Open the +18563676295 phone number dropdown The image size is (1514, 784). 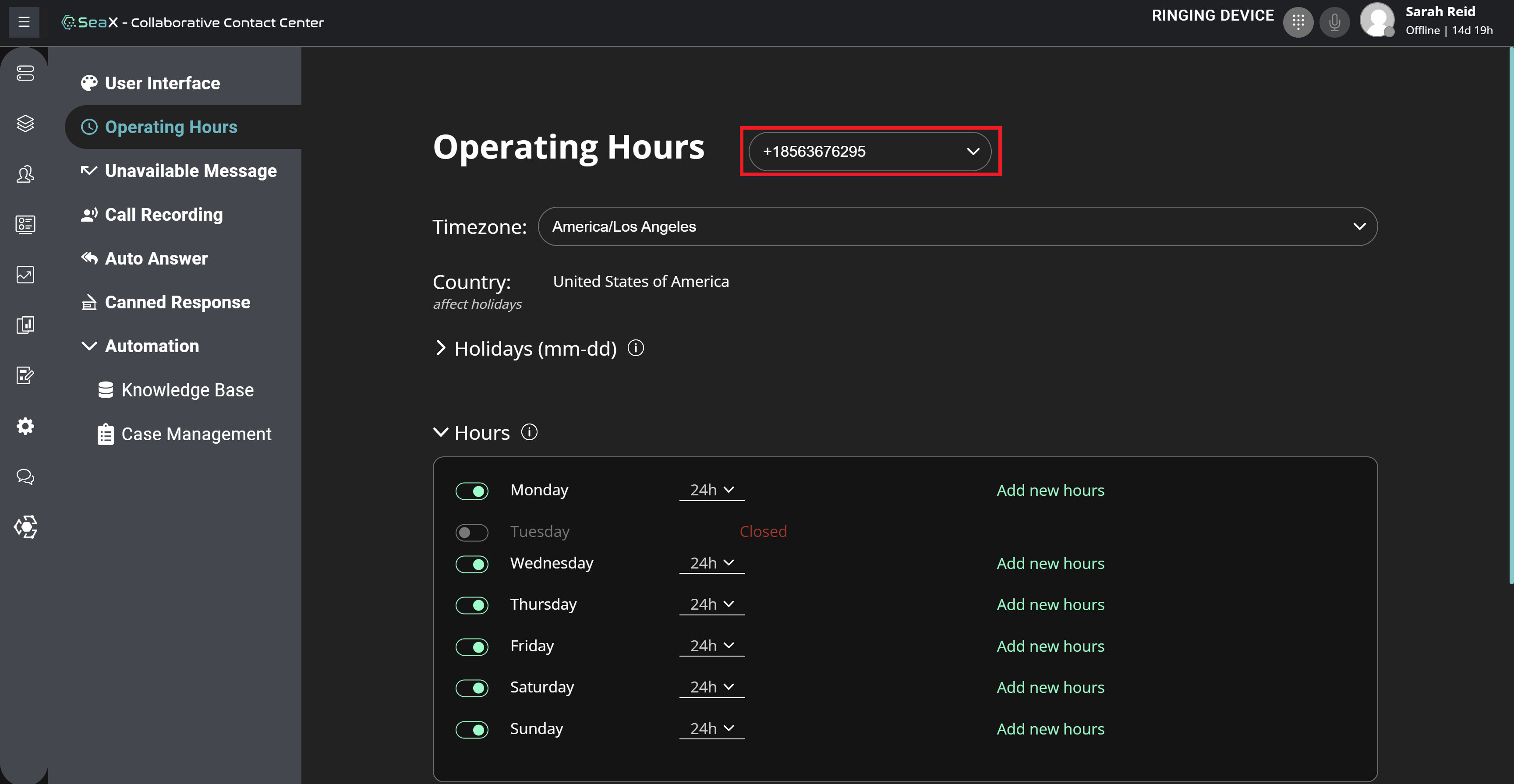click(x=870, y=151)
